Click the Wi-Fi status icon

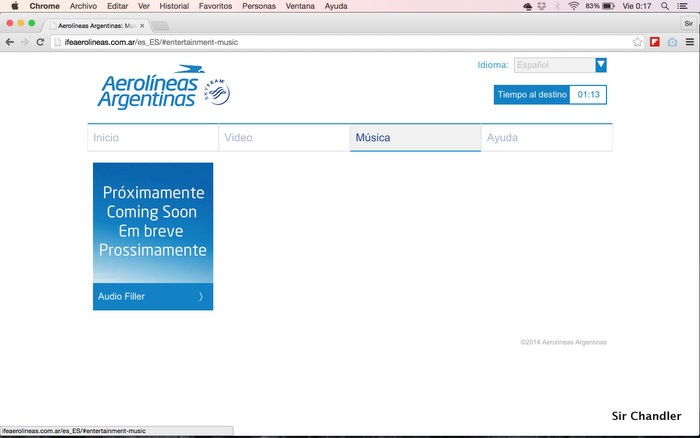pos(573,6)
